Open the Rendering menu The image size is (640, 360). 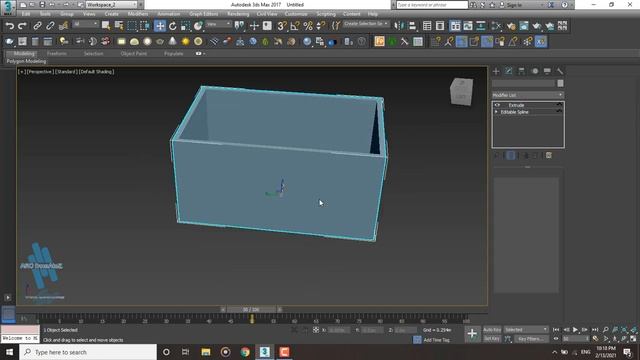point(238,14)
